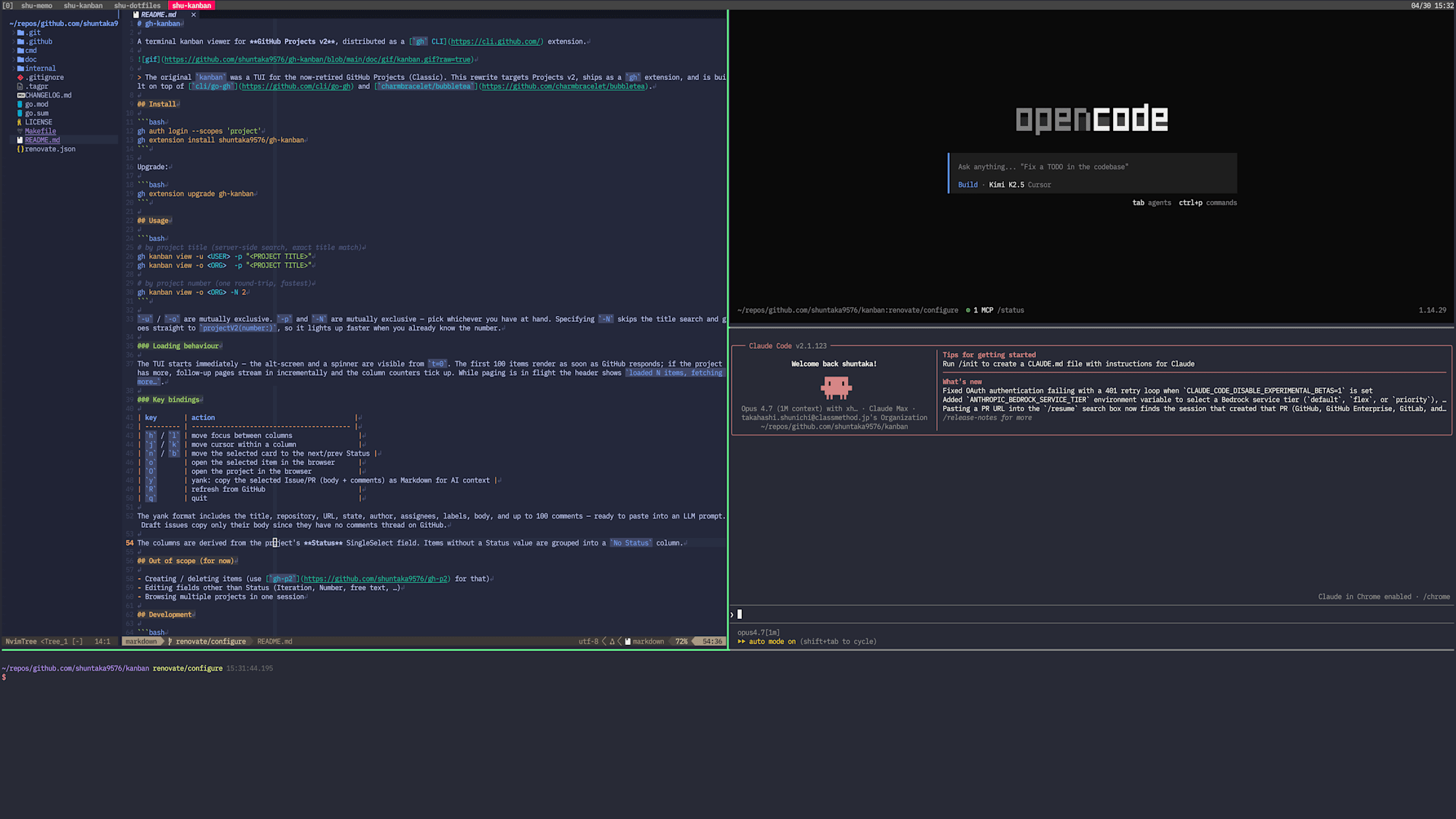Open the github.com/cli/go-gh link

(x=296, y=87)
